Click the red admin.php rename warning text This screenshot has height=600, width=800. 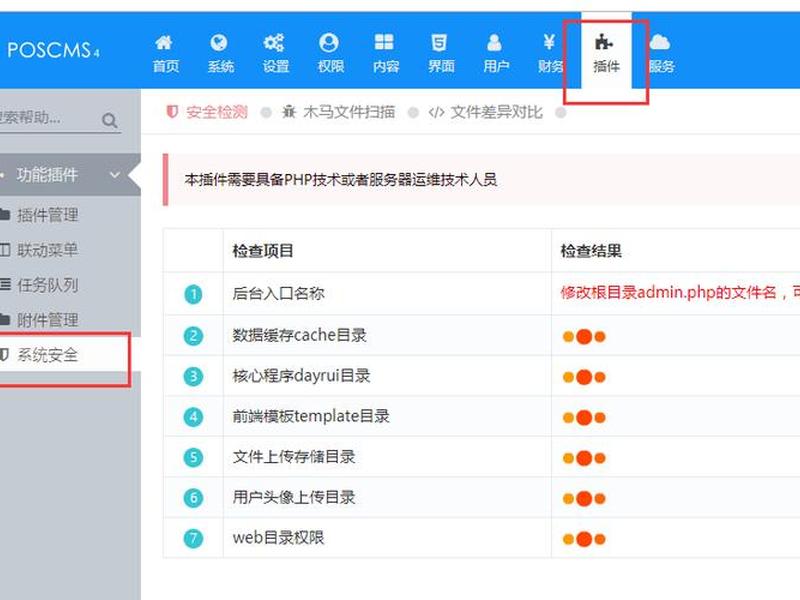(x=680, y=292)
